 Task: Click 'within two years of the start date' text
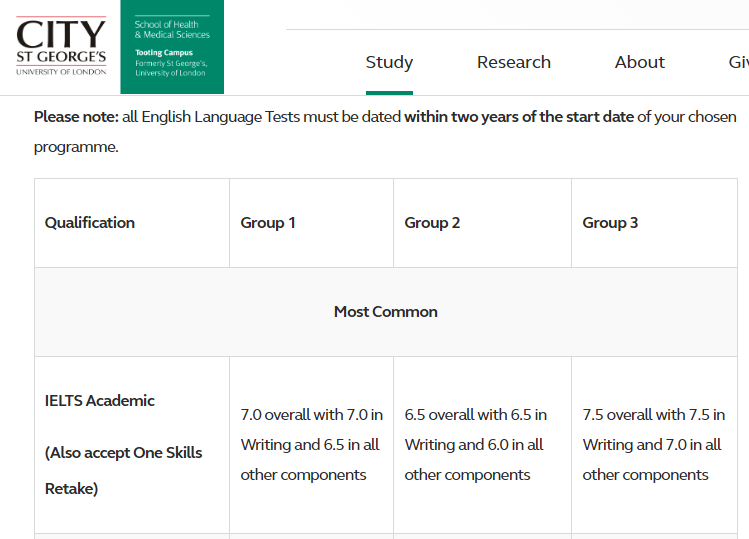pyautogui.click(x=519, y=117)
